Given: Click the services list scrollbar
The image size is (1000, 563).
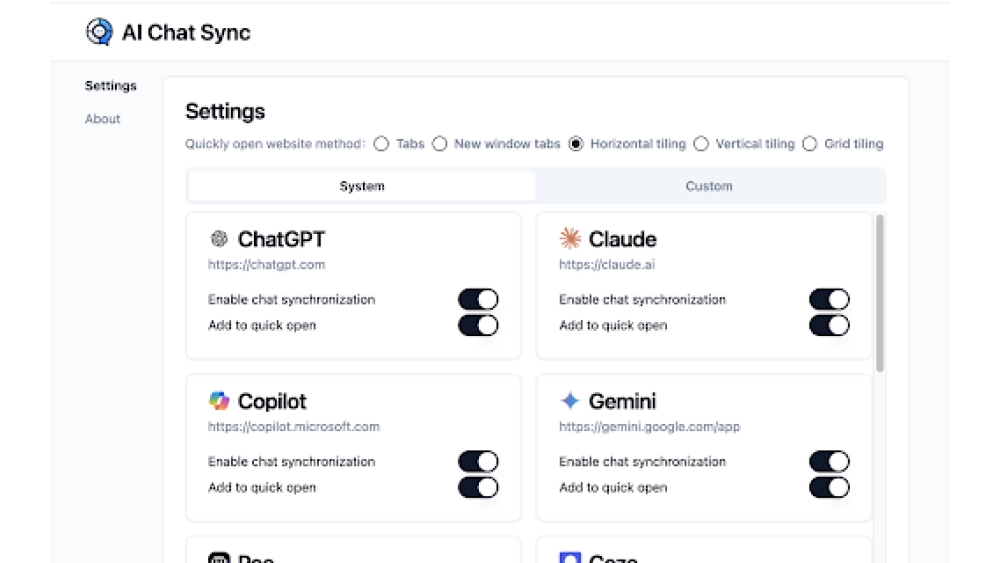Looking at the screenshot, I should click(880, 293).
